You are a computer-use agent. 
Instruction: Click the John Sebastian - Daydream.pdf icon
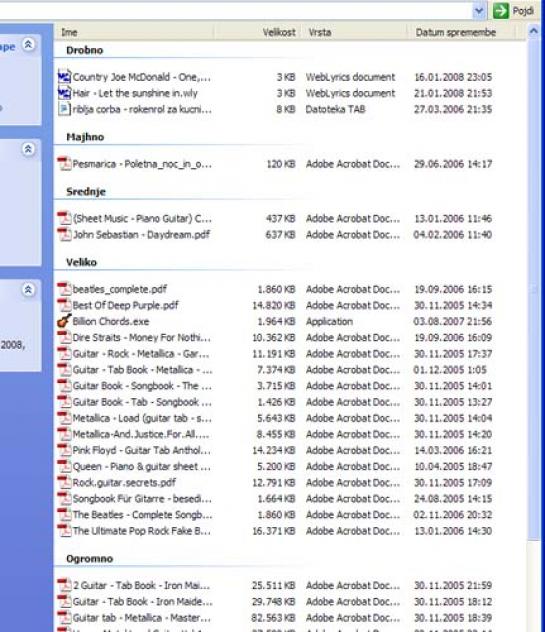tap(64, 235)
